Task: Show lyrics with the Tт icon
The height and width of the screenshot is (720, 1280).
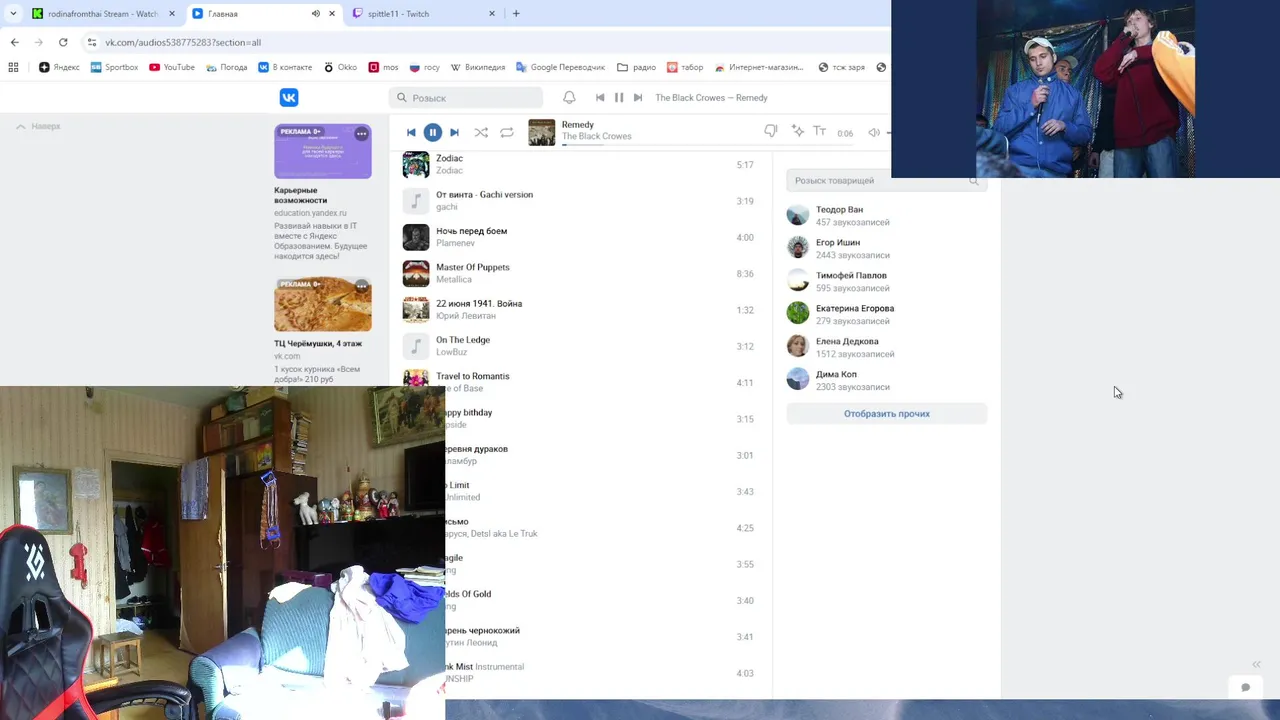Action: [x=820, y=131]
